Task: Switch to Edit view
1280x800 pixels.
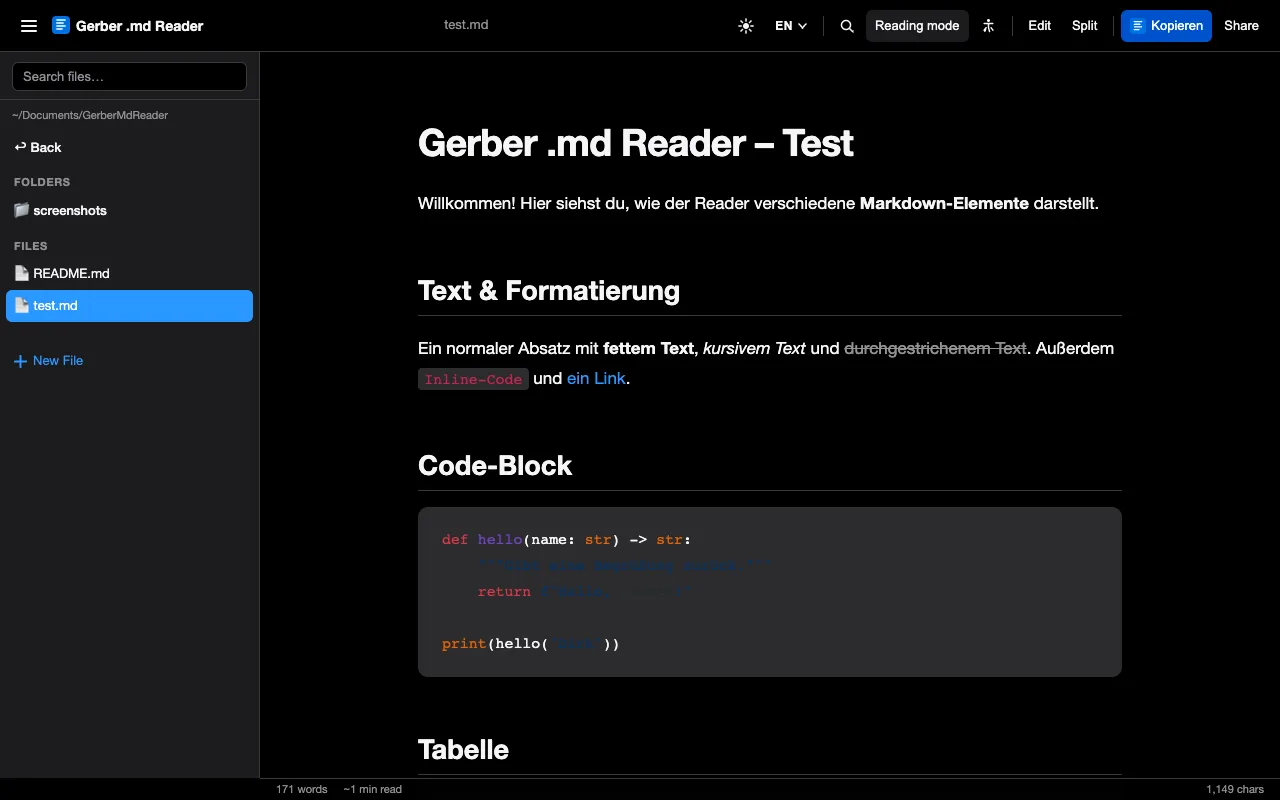Action: 1040,26
